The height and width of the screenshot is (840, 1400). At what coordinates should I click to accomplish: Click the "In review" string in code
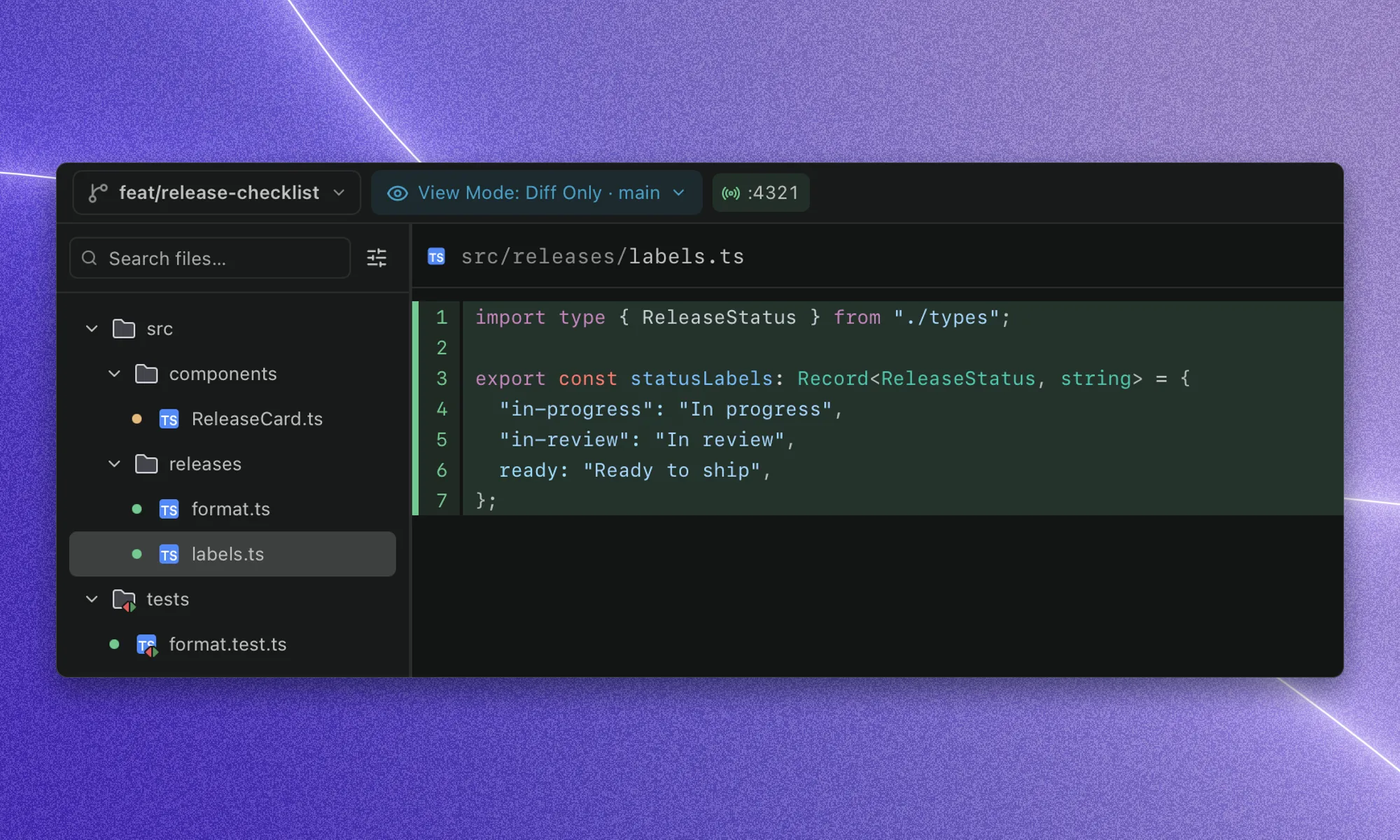(x=719, y=440)
